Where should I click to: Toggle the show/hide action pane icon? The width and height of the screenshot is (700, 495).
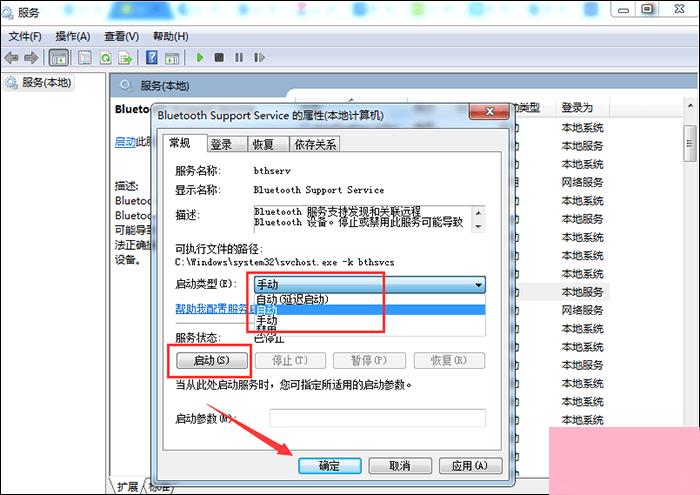[172, 58]
